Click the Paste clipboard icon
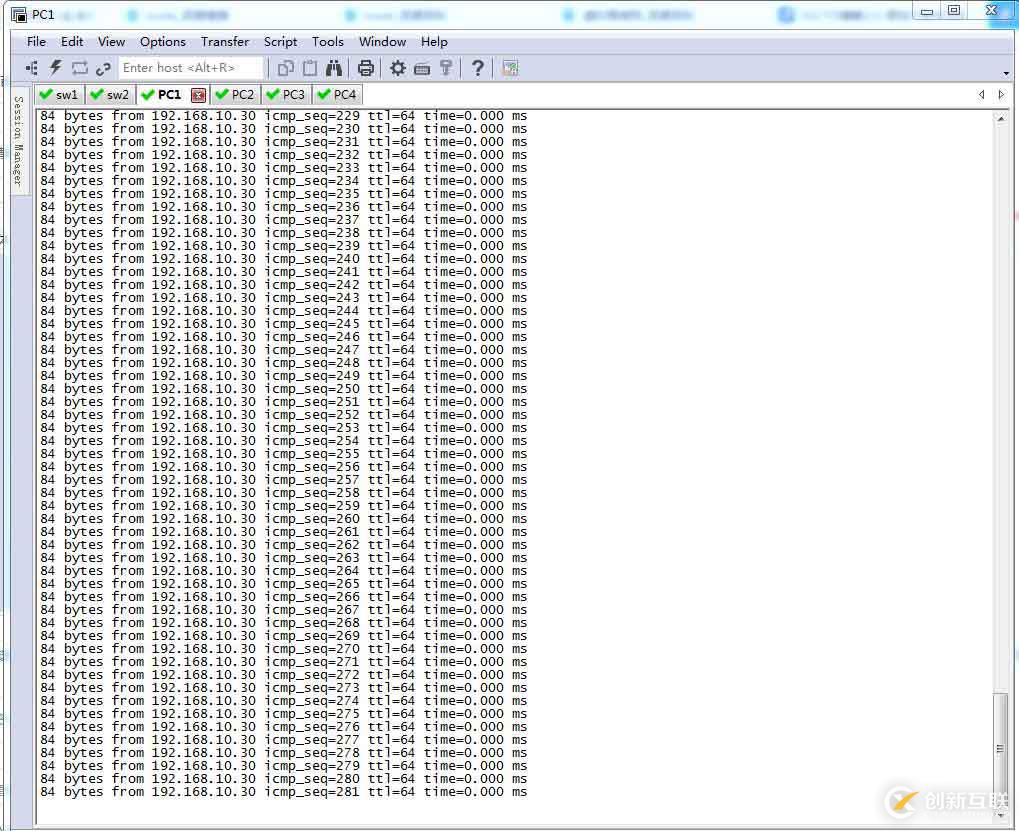Image resolution: width=1019 pixels, height=831 pixels. coord(310,68)
